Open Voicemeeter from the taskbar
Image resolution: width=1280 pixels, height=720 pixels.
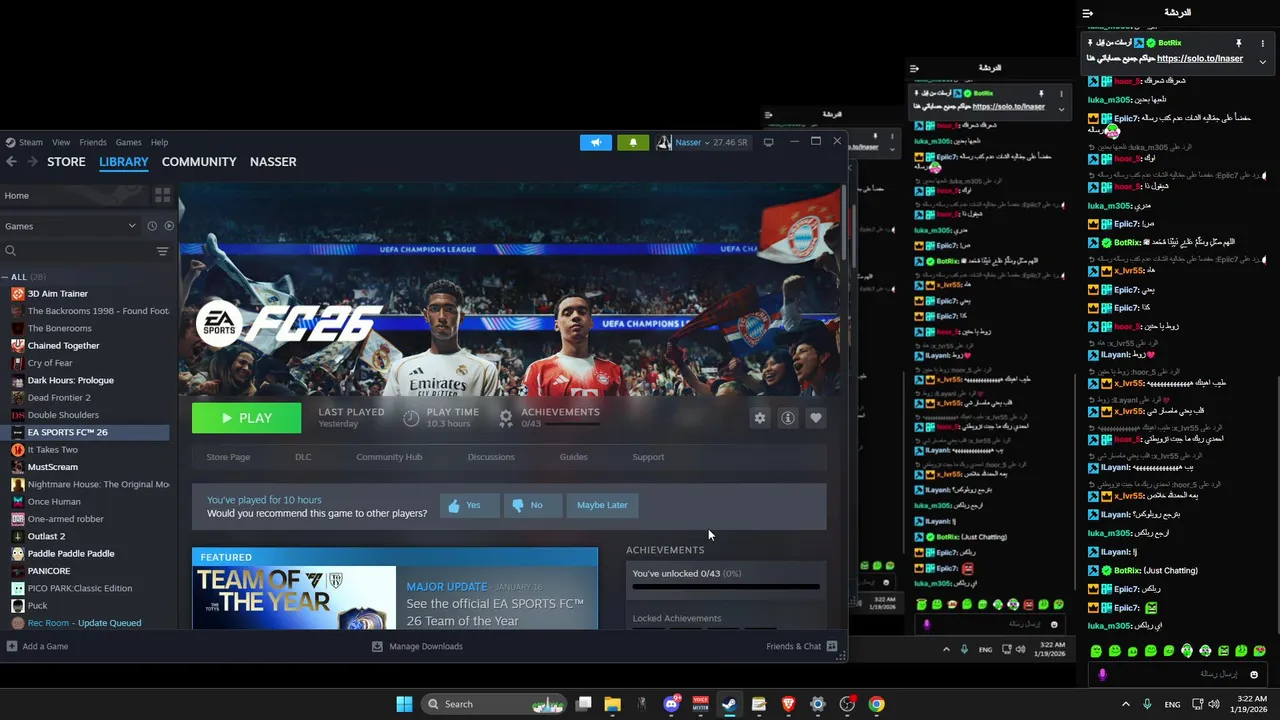[x=700, y=704]
